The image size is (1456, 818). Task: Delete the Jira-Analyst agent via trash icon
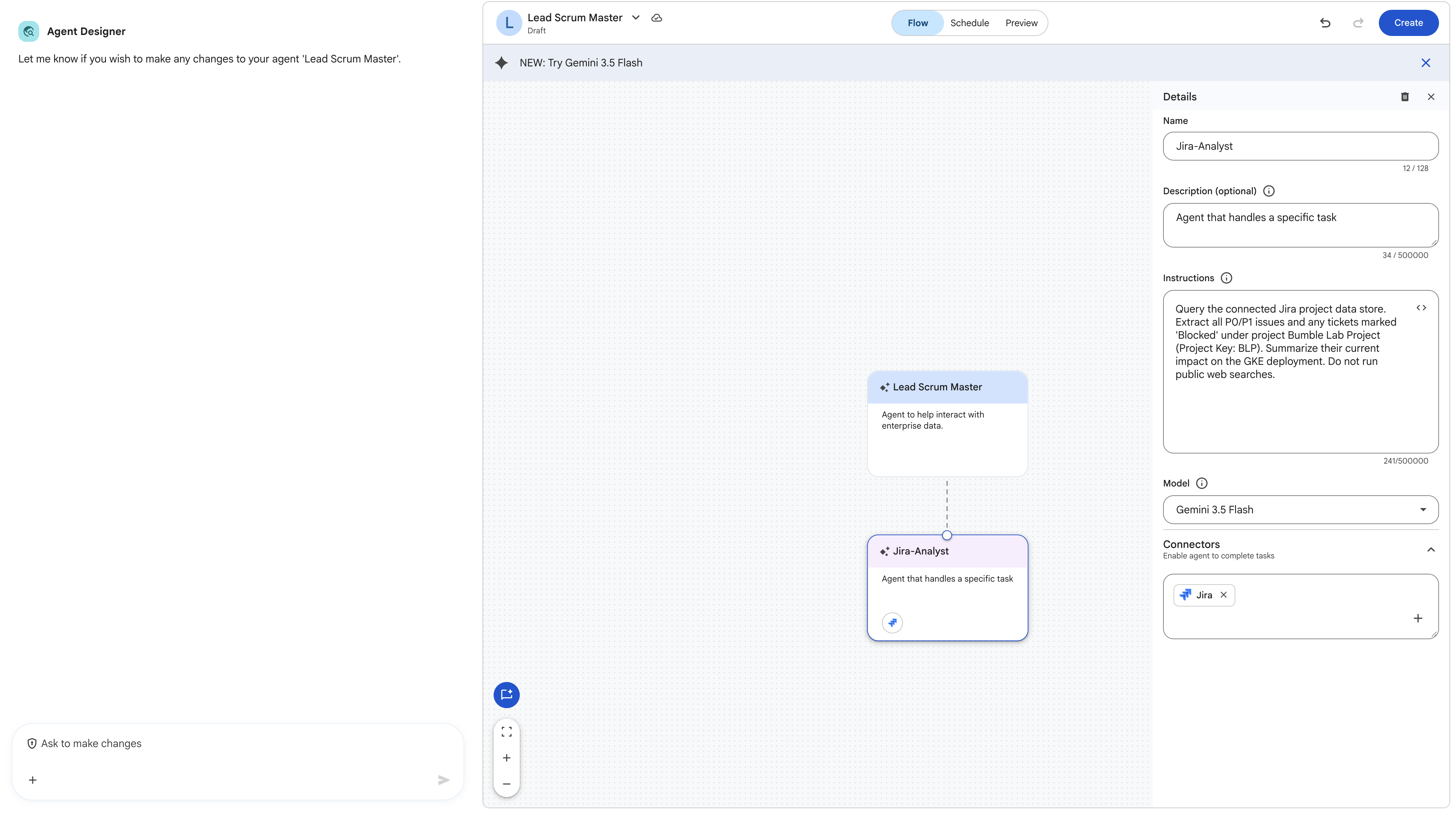(1405, 97)
